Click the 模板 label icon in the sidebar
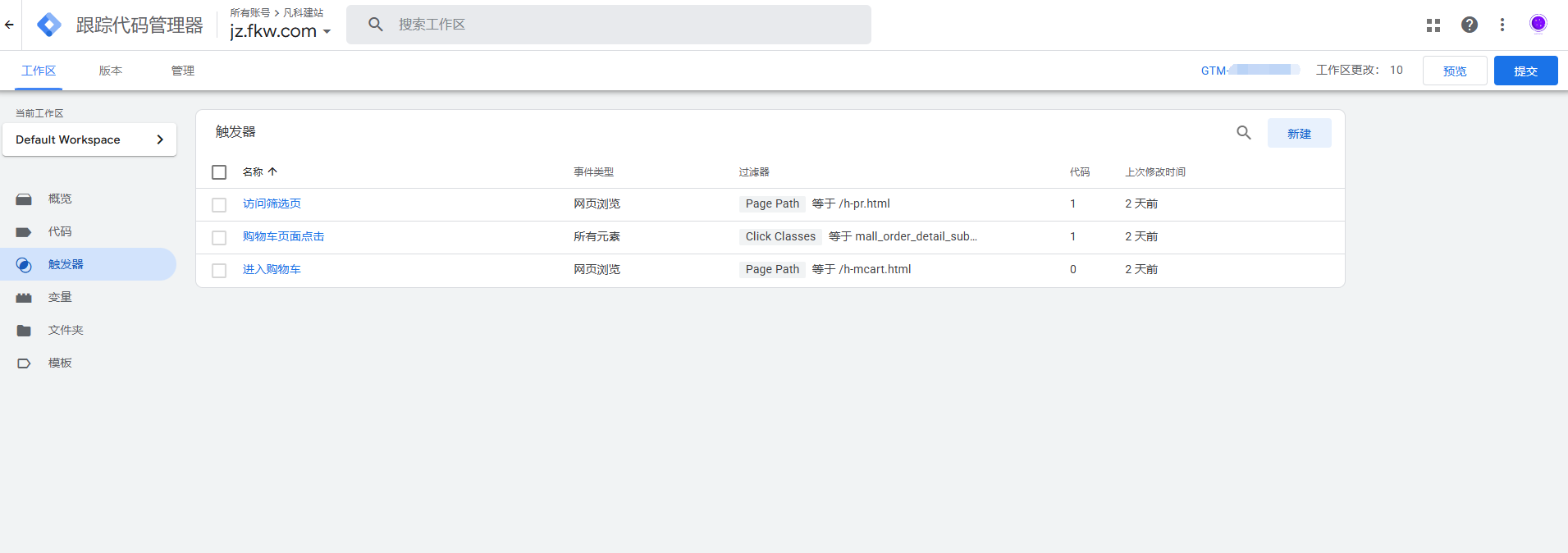Screen dimensions: 1568x553 pos(24,363)
